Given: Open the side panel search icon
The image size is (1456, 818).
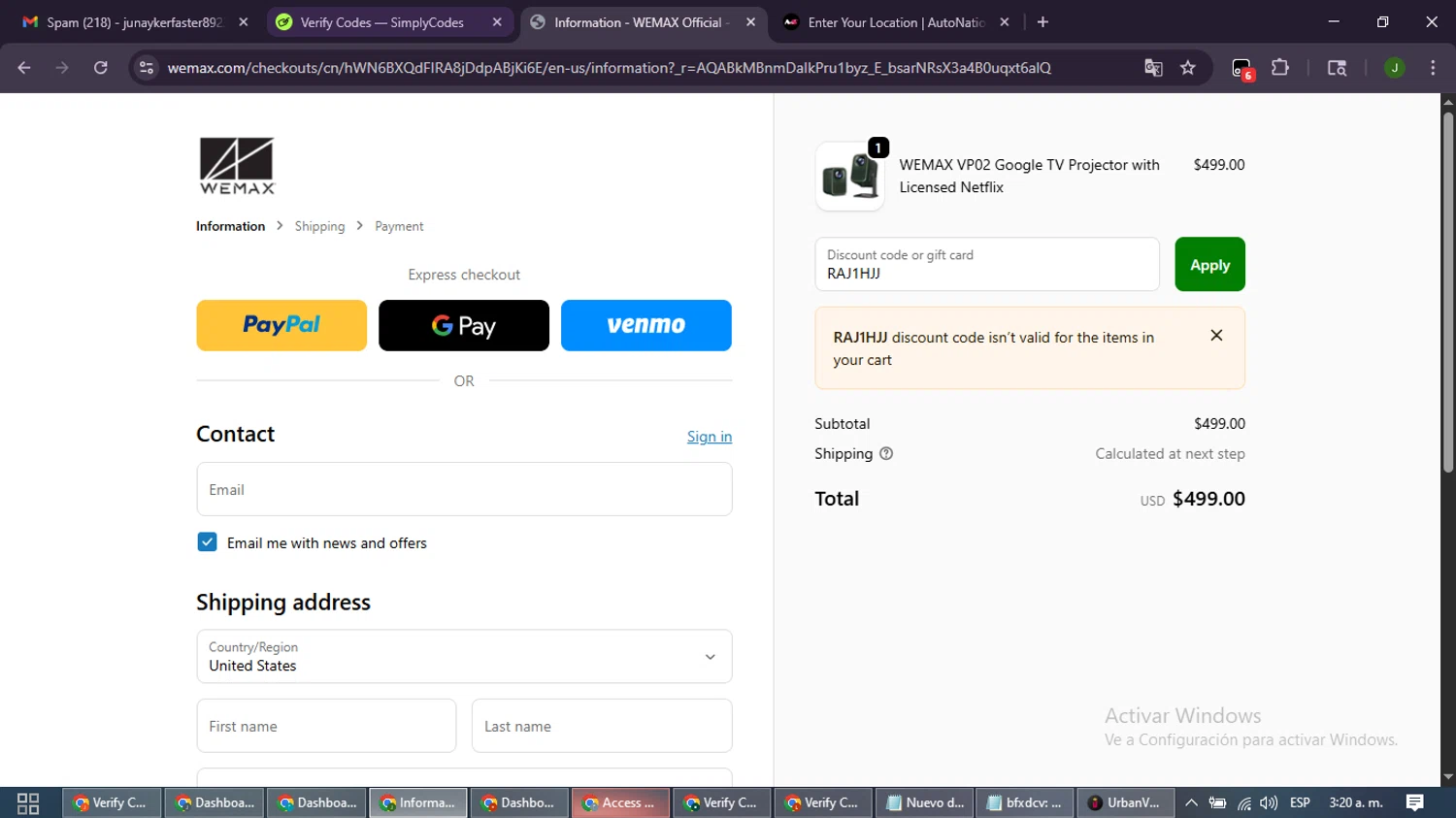Looking at the screenshot, I should [x=1337, y=68].
